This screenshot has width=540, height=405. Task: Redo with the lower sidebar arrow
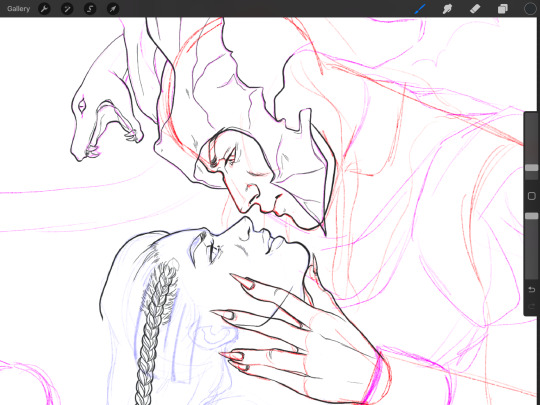[531, 306]
